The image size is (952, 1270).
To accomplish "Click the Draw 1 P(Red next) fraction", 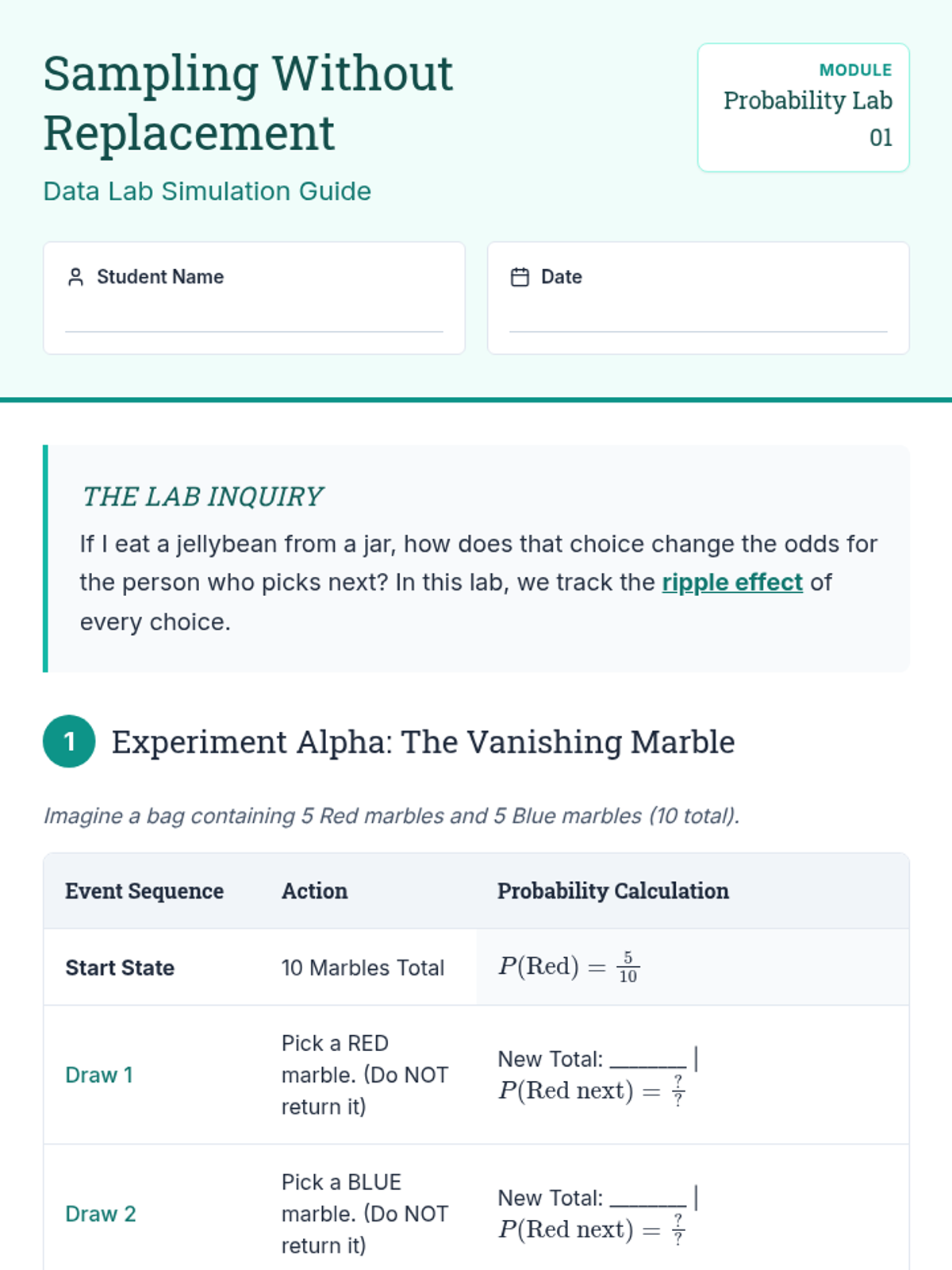I will click(x=678, y=1091).
